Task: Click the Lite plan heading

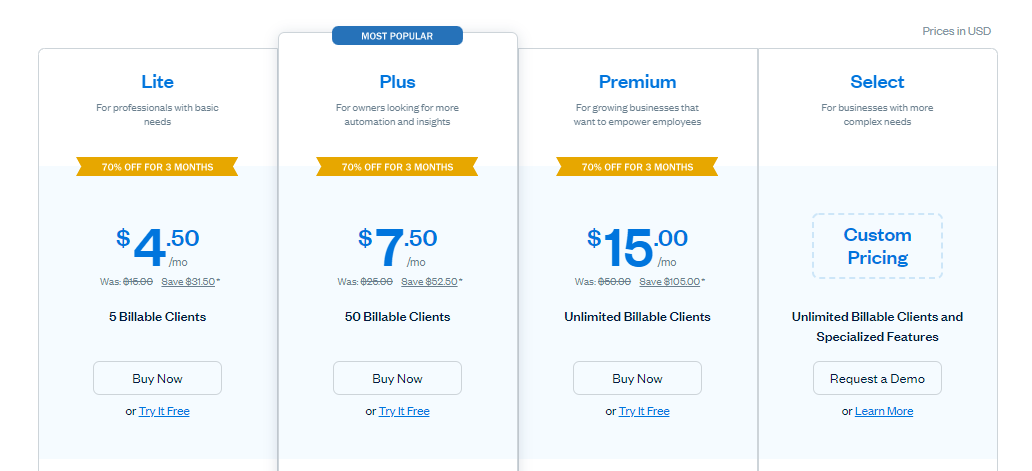Action: point(157,82)
